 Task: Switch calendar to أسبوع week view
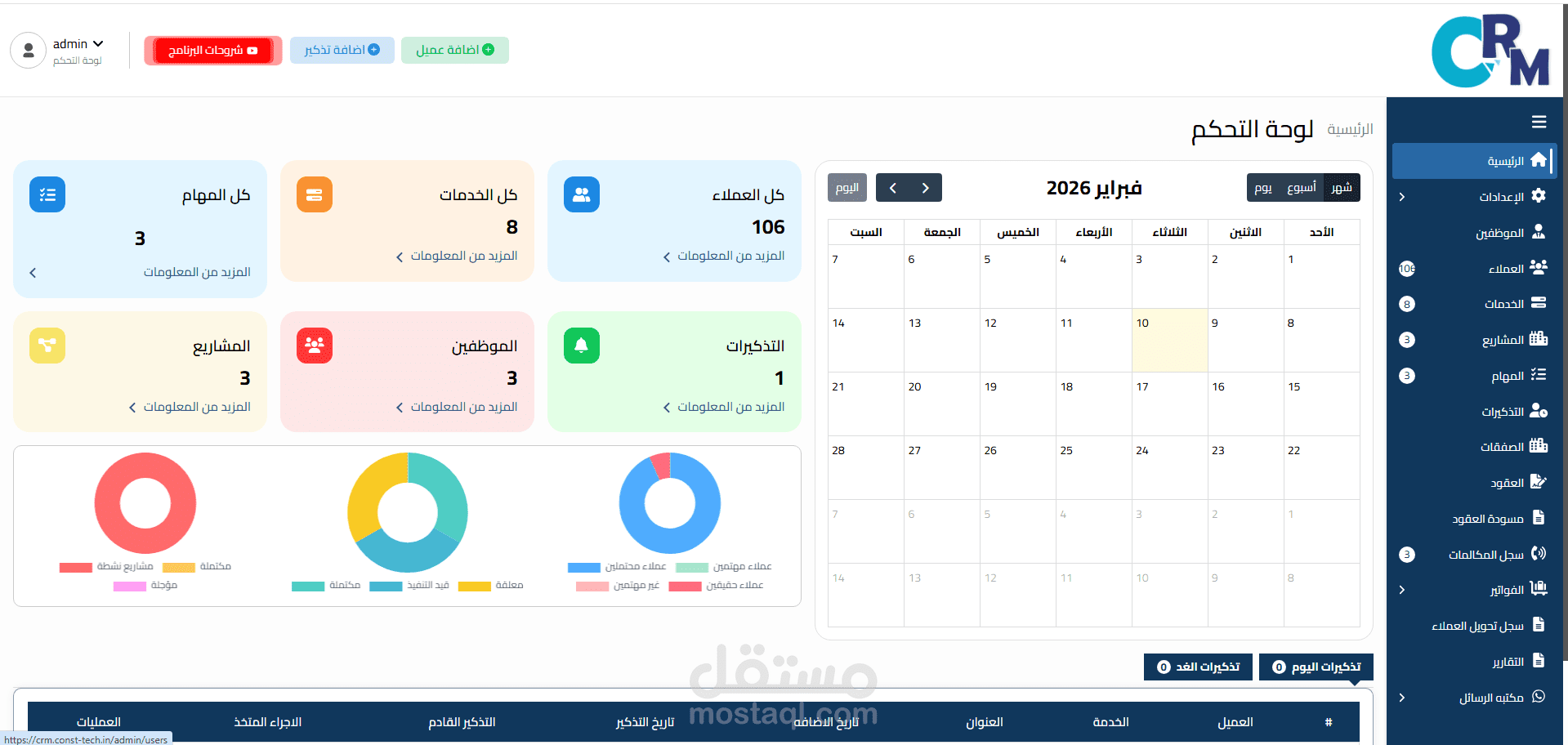pos(1301,187)
